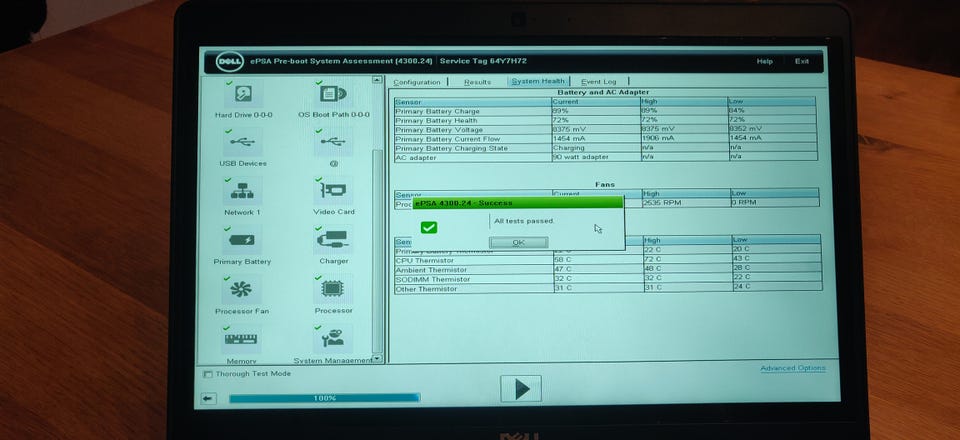The height and width of the screenshot is (440, 960).
Task: Click the All tests passed message
Action: 523,221
